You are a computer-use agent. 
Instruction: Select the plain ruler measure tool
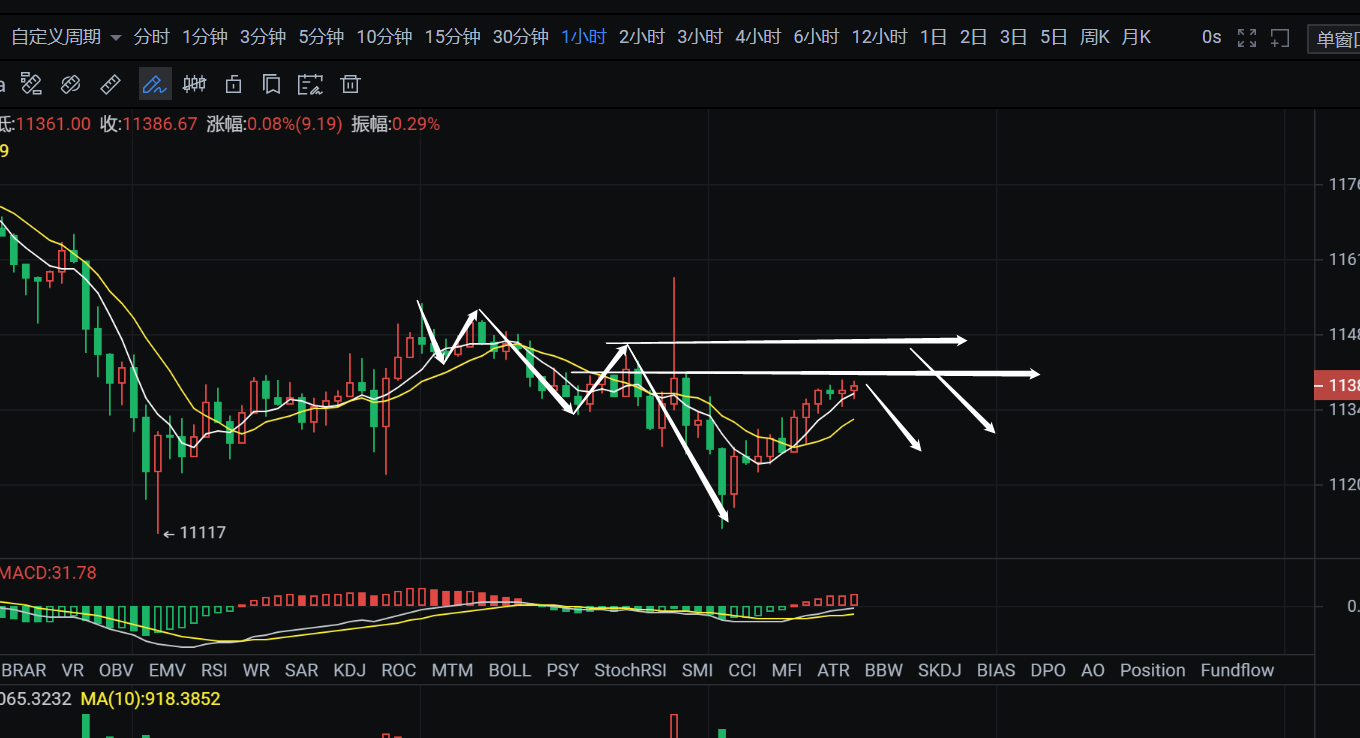coord(111,84)
